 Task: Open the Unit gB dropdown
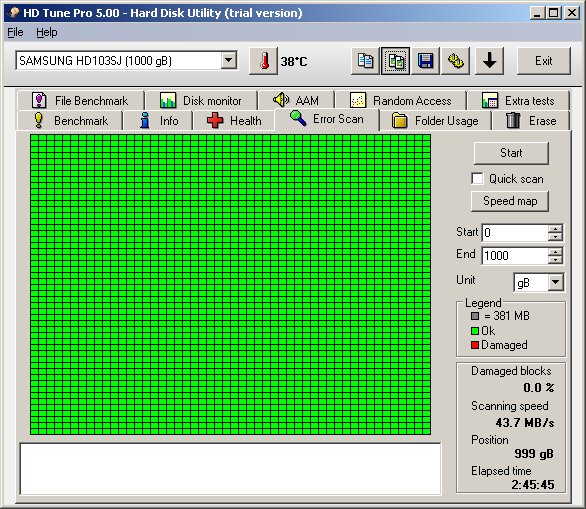click(x=556, y=282)
